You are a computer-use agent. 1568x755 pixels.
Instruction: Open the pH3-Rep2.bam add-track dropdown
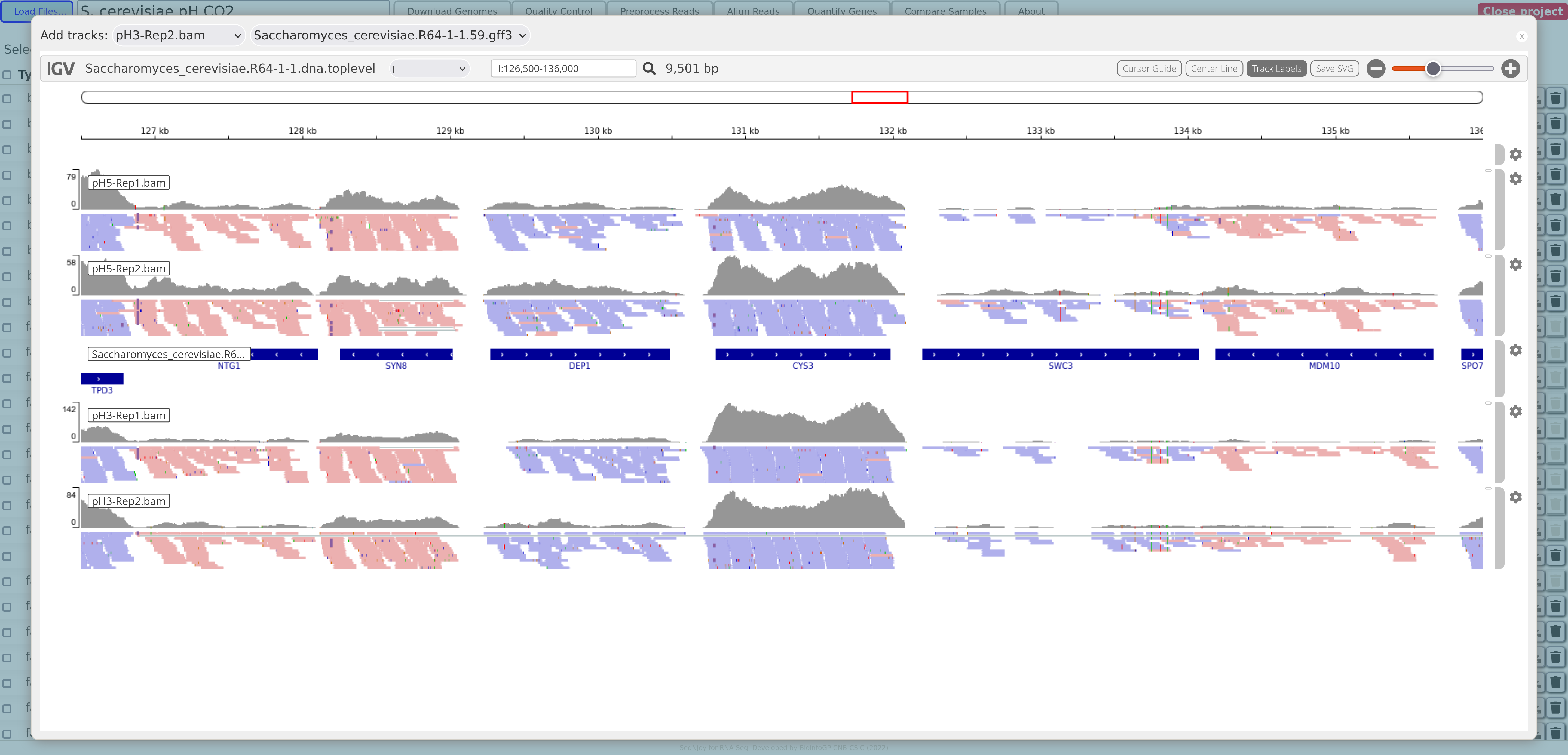[x=178, y=35]
